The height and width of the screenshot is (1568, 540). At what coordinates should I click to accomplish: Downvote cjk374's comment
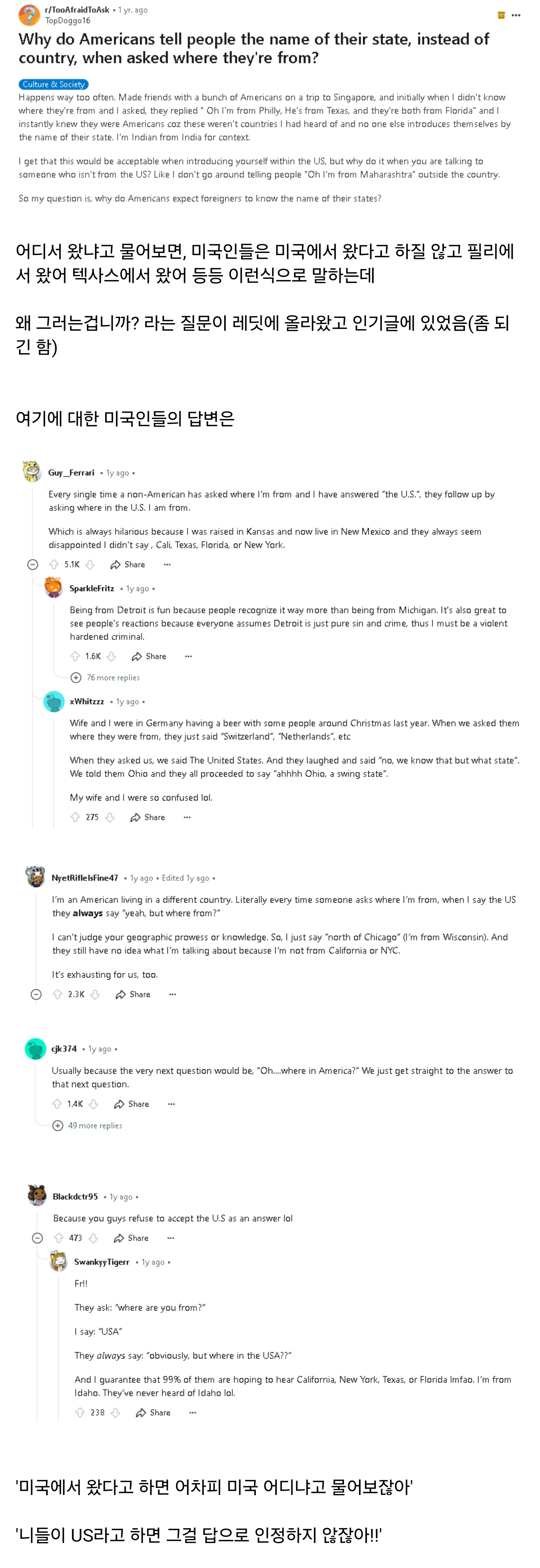click(x=94, y=1103)
